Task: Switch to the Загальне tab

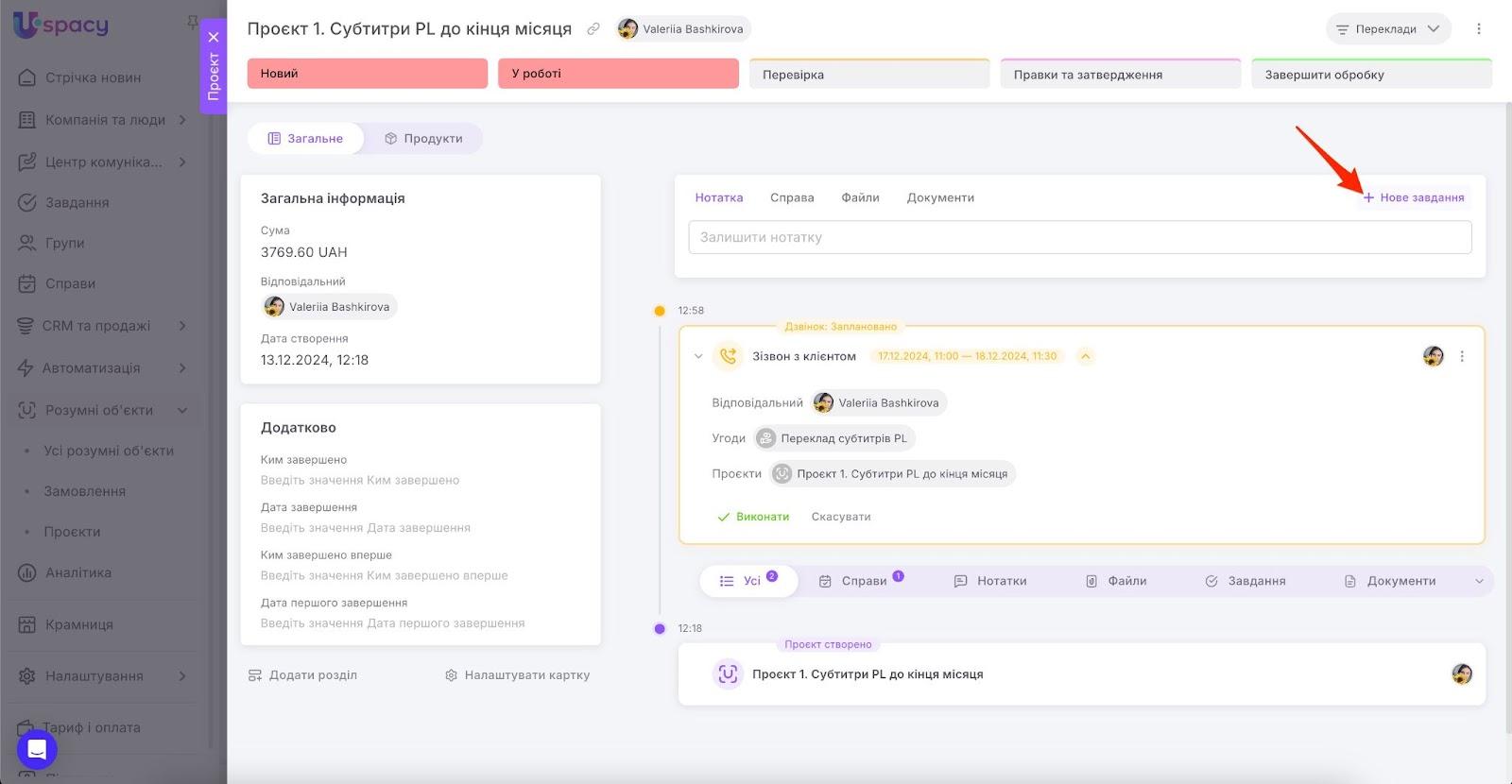Action: 305,138
